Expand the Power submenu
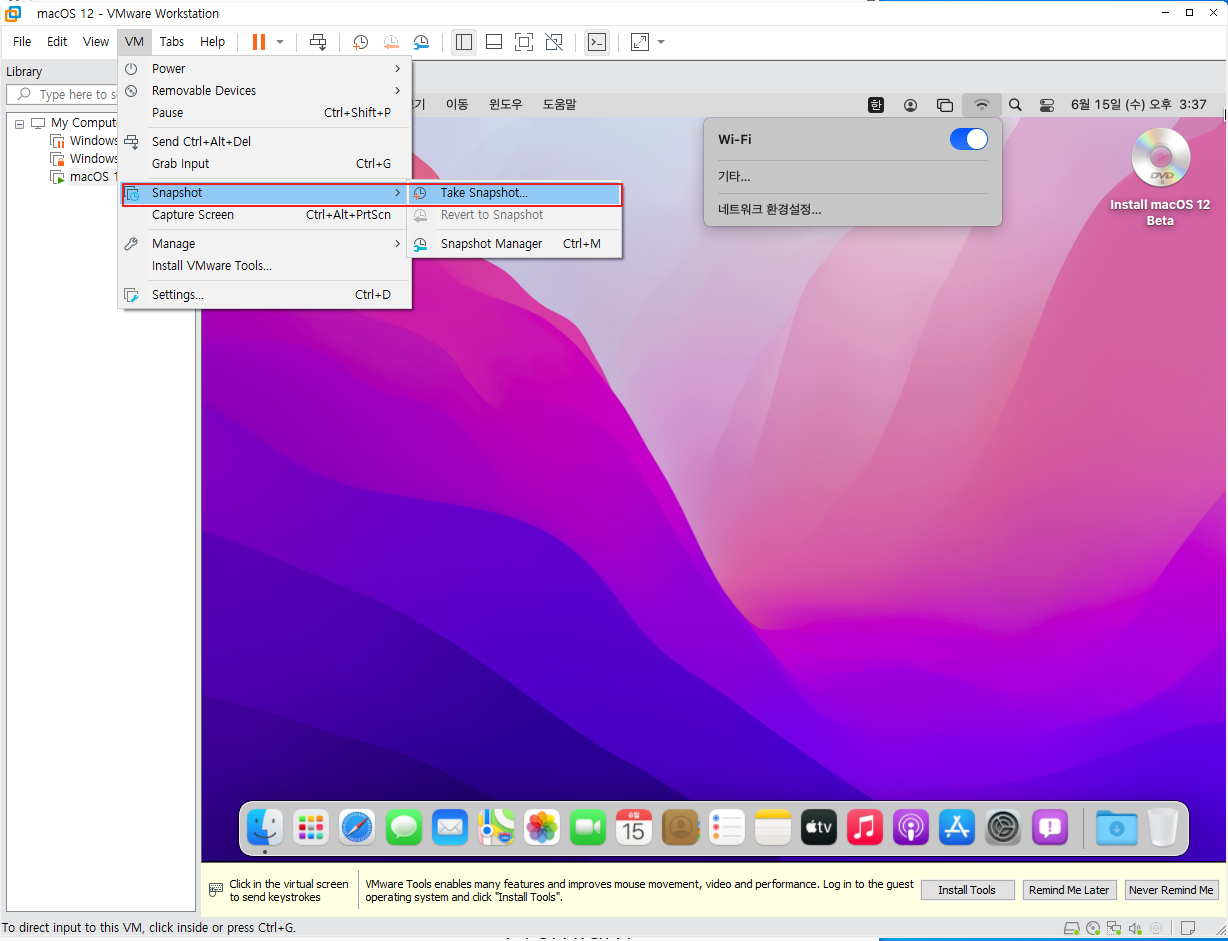The width and height of the screenshot is (1228, 941). (265, 69)
